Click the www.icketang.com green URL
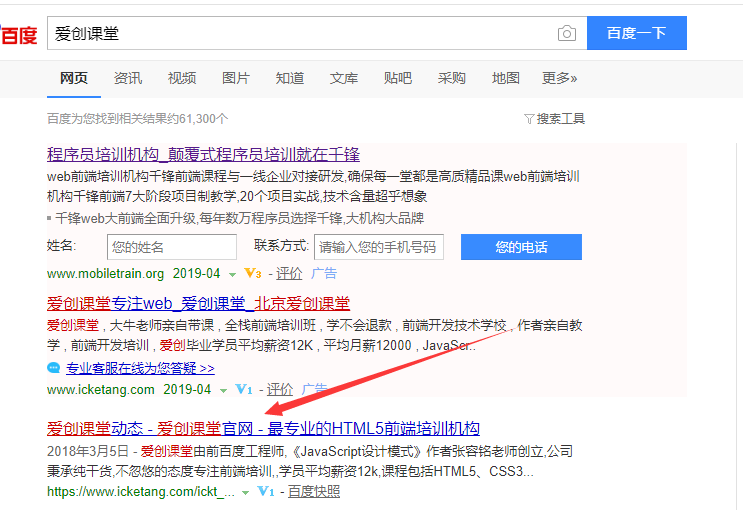743x510 pixels. point(100,390)
